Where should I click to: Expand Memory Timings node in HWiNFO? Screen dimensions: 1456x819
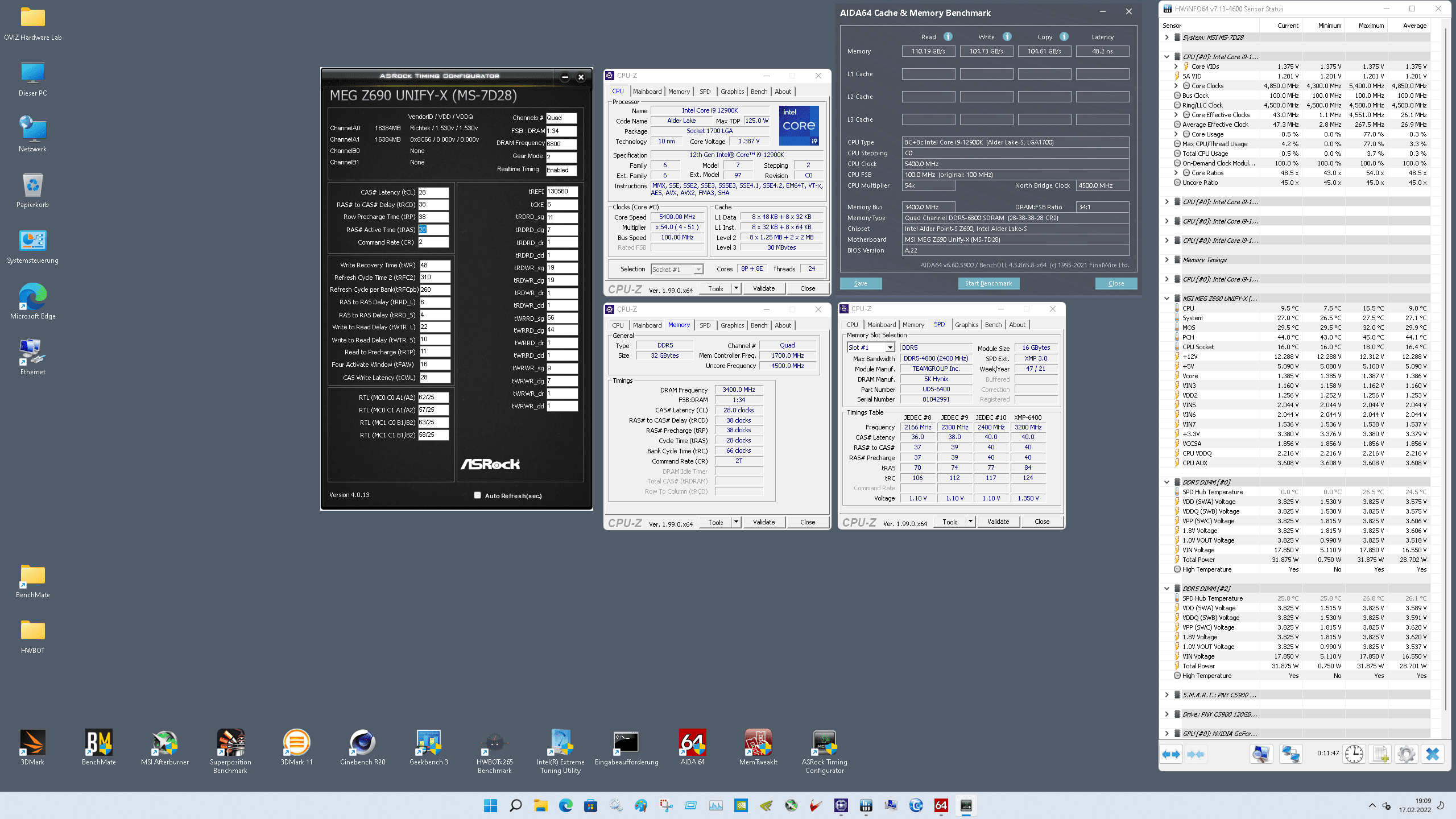click(1167, 260)
